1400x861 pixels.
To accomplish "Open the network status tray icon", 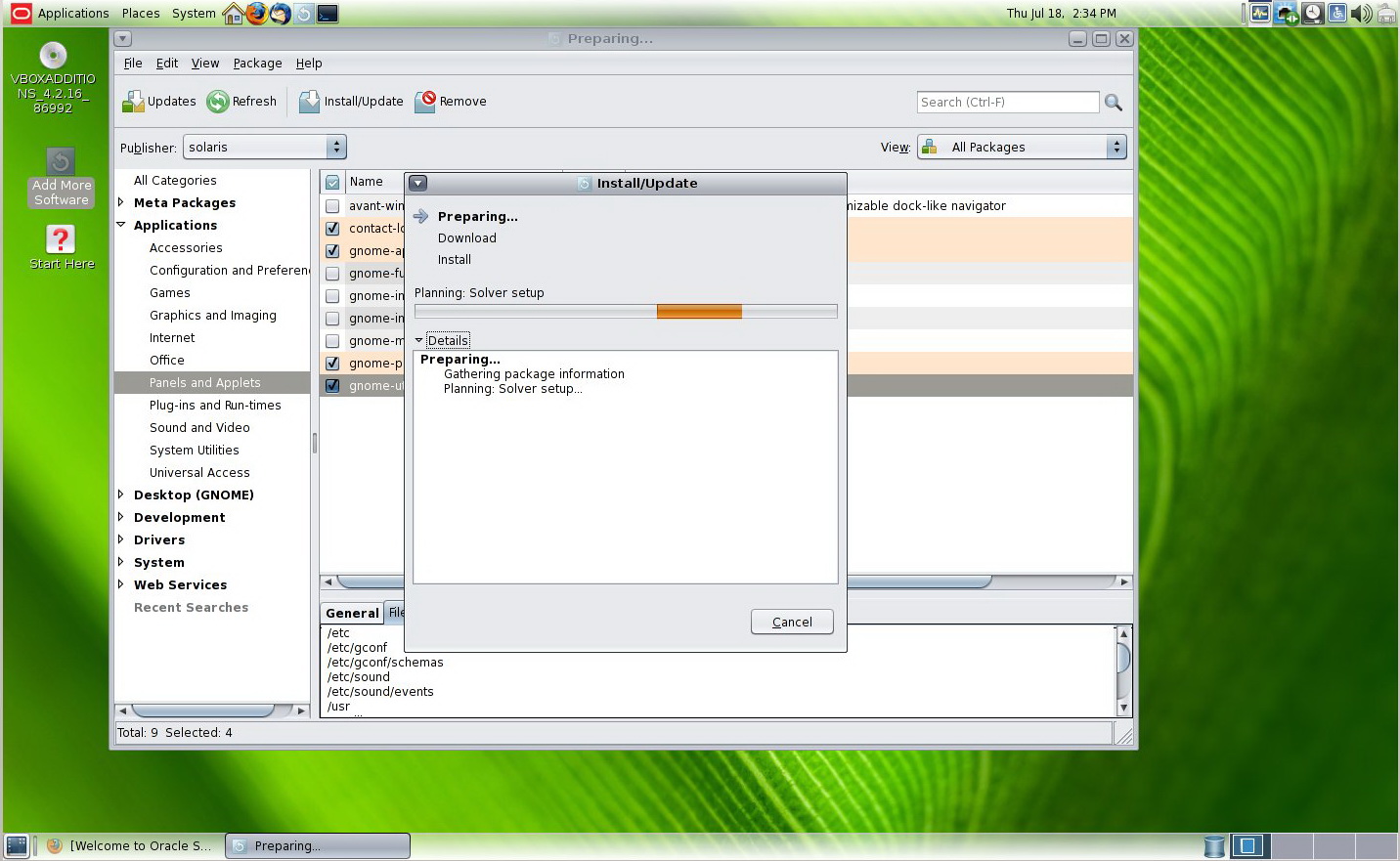I will click(x=1286, y=14).
